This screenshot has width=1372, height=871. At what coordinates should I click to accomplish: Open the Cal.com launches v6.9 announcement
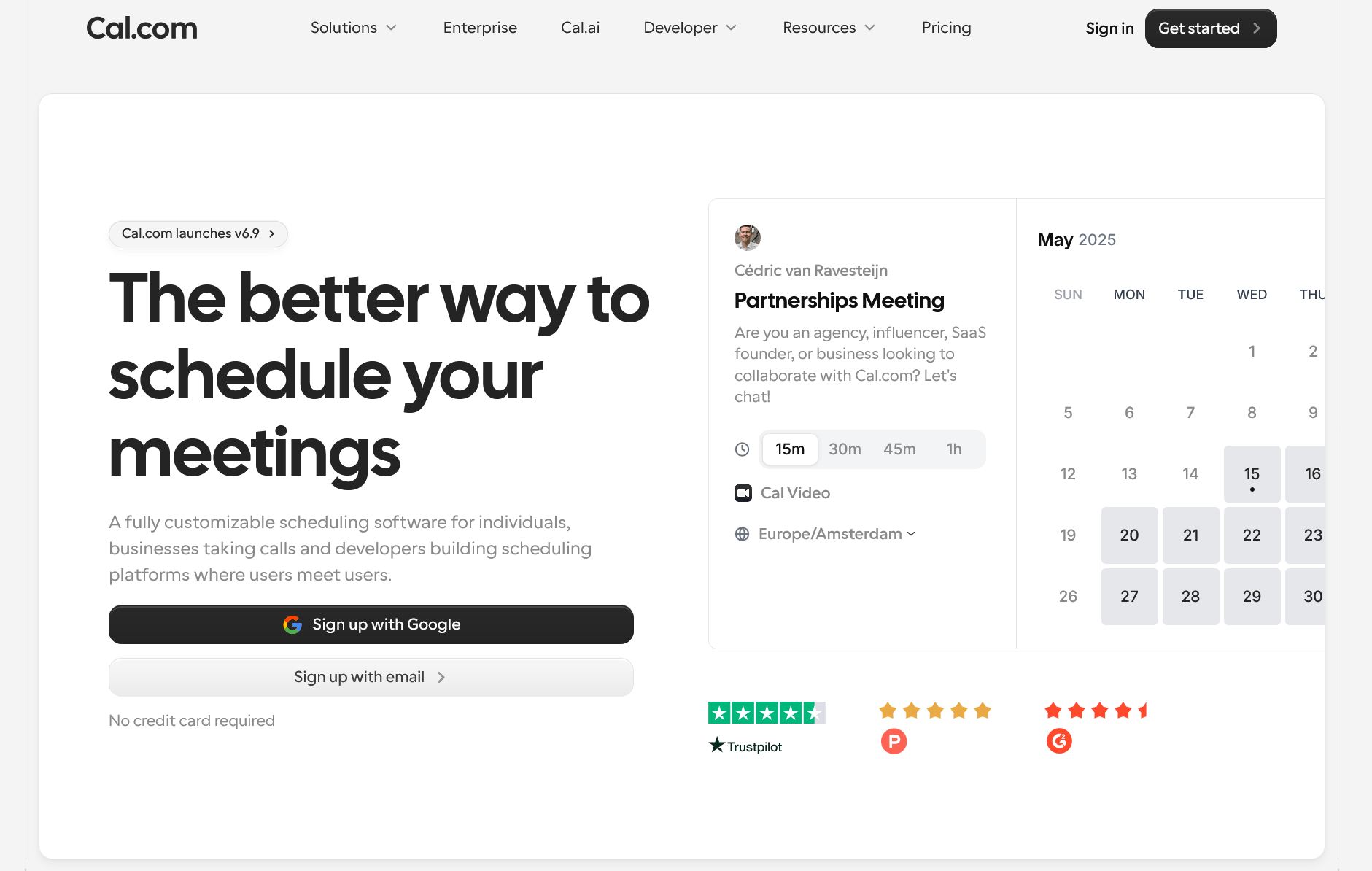coord(198,234)
